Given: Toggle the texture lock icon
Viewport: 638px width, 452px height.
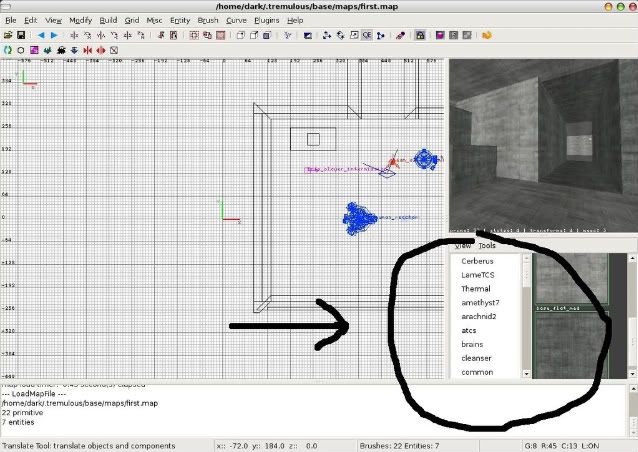Looking at the screenshot, I should [x=420, y=35].
